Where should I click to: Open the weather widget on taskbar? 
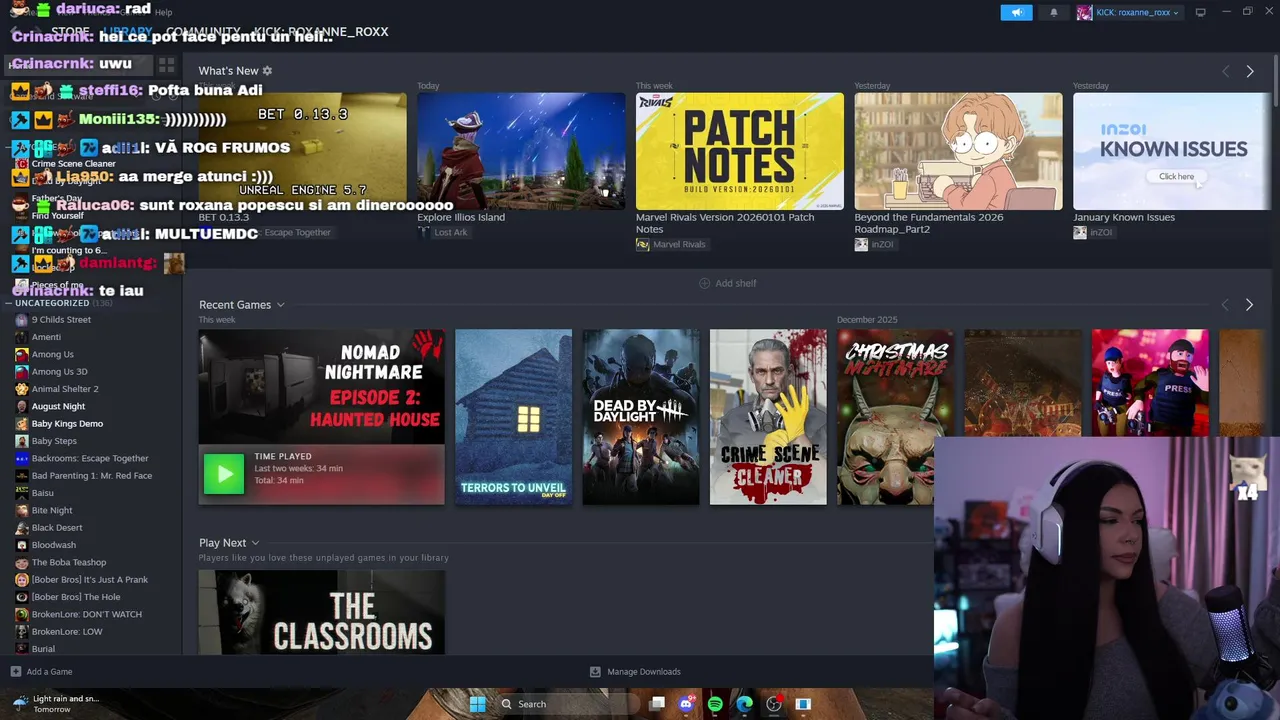click(55, 704)
